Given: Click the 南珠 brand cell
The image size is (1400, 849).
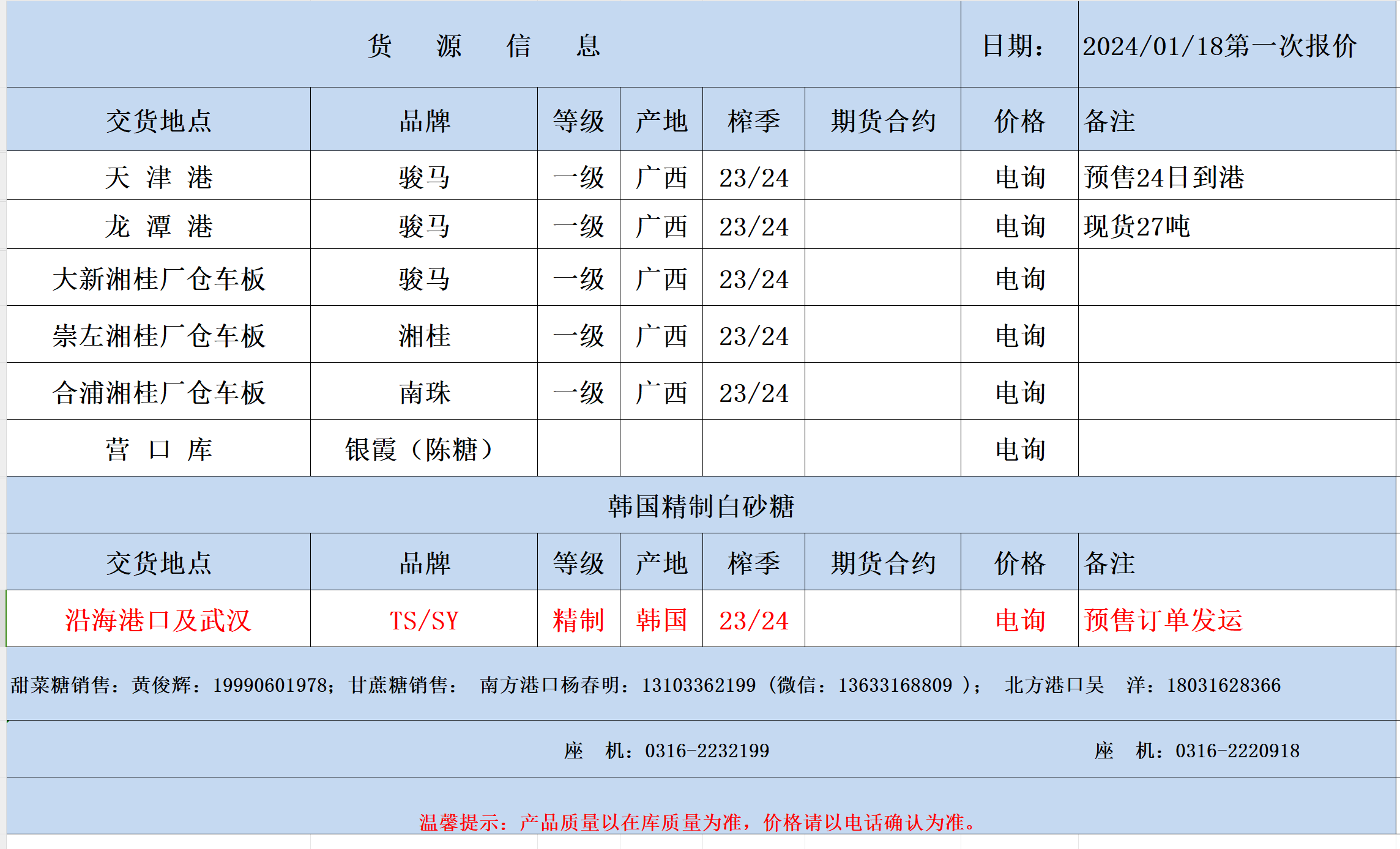Looking at the screenshot, I should [423, 393].
